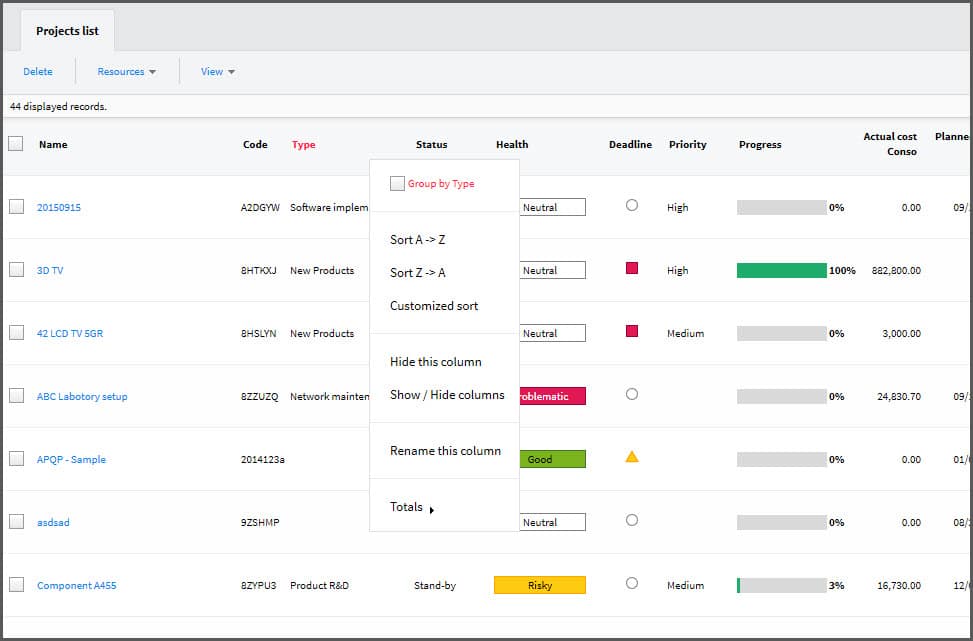Viewport: 973px width, 641px height.
Task: Click the deadline circle for ABC Labotory setup
Action: [x=632, y=394]
